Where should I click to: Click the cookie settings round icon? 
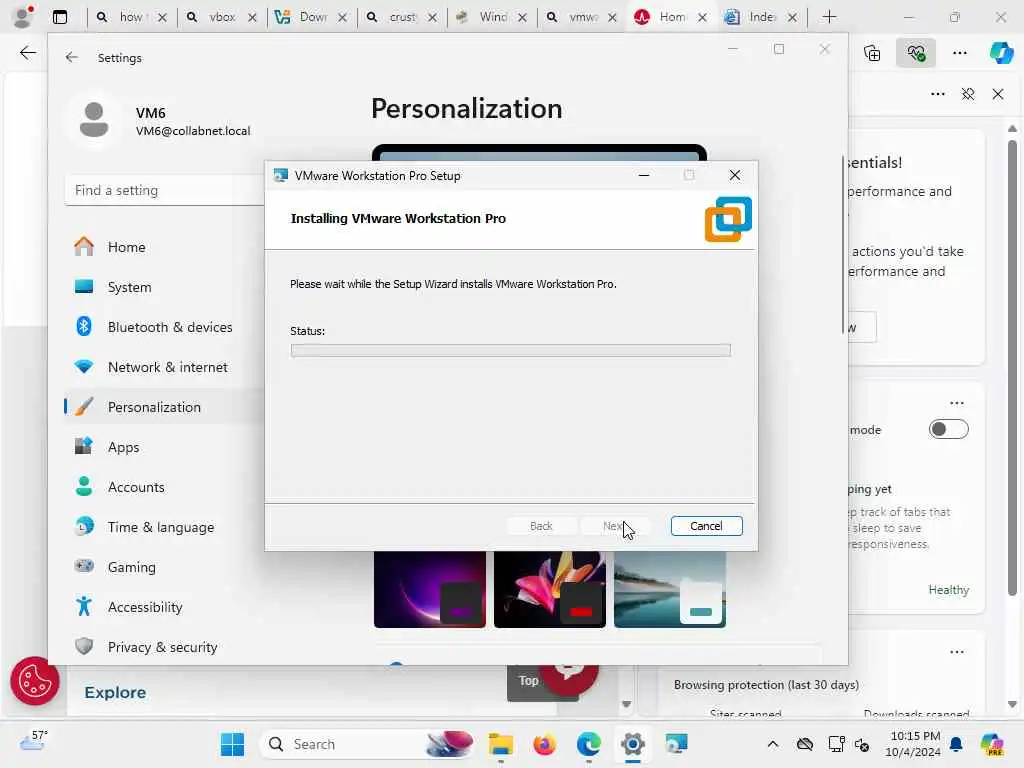[x=35, y=681]
